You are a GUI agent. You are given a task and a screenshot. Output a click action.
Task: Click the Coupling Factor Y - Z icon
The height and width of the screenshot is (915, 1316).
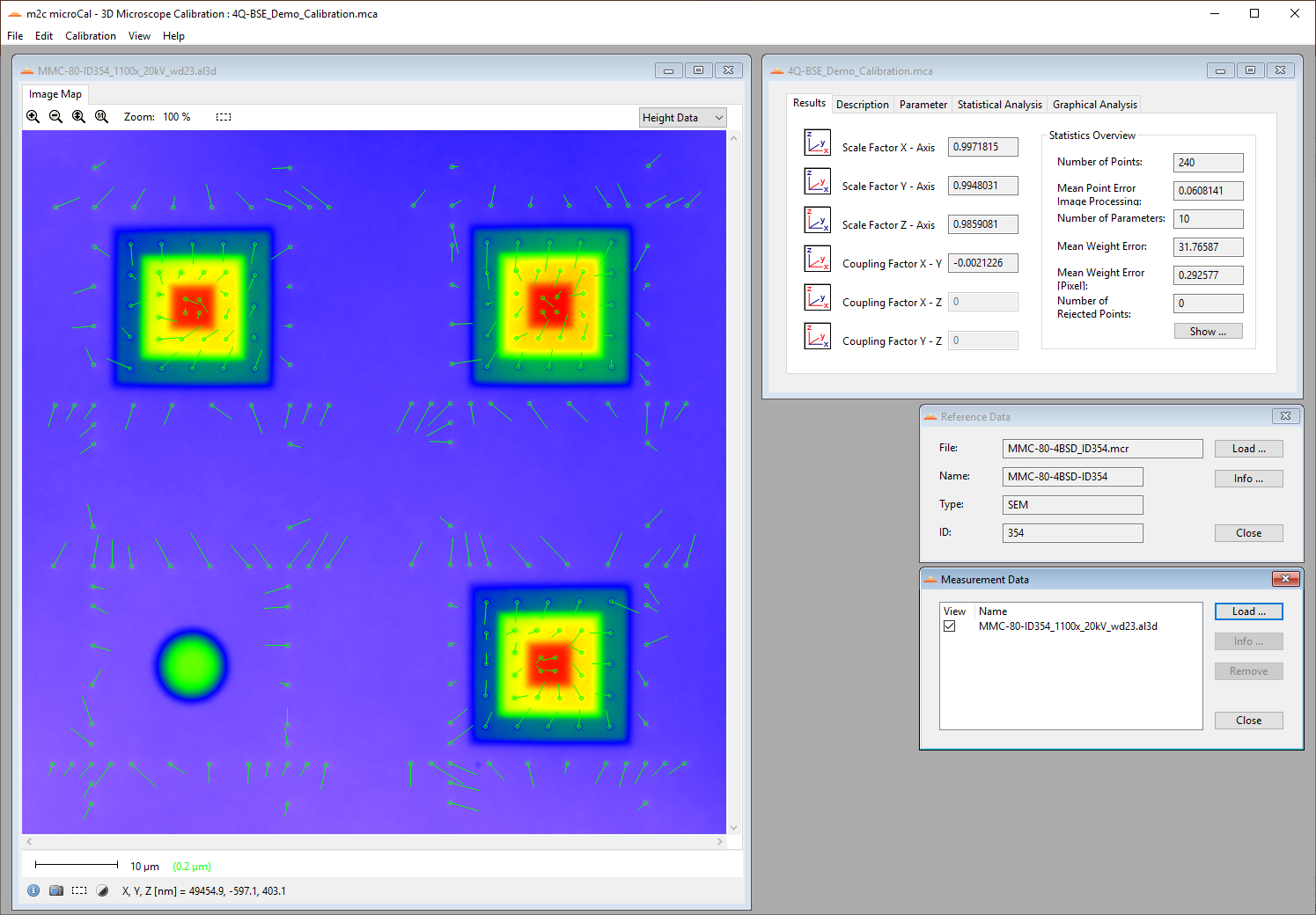click(x=817, y=337)
